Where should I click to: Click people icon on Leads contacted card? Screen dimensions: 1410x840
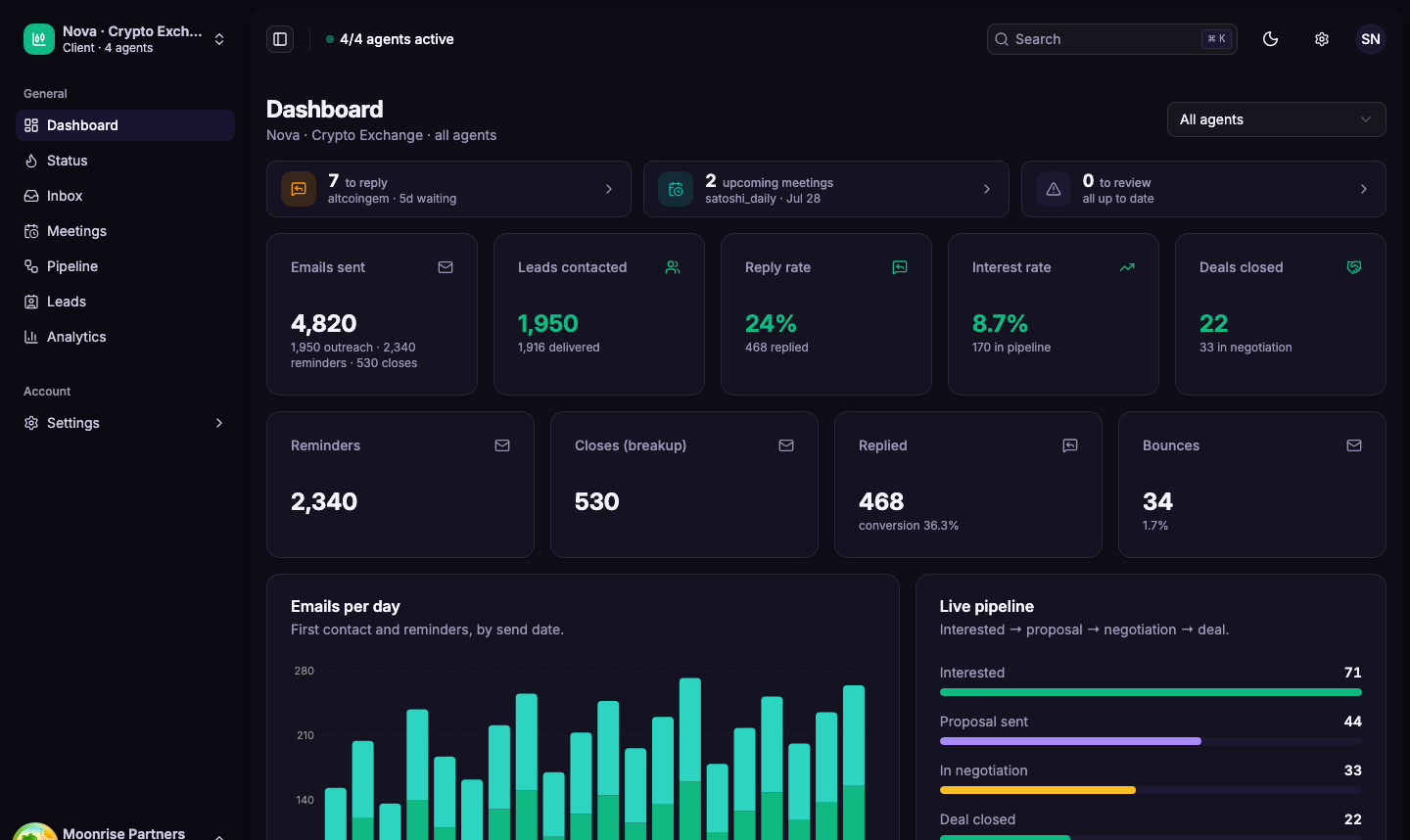click(x=673, y=267)
